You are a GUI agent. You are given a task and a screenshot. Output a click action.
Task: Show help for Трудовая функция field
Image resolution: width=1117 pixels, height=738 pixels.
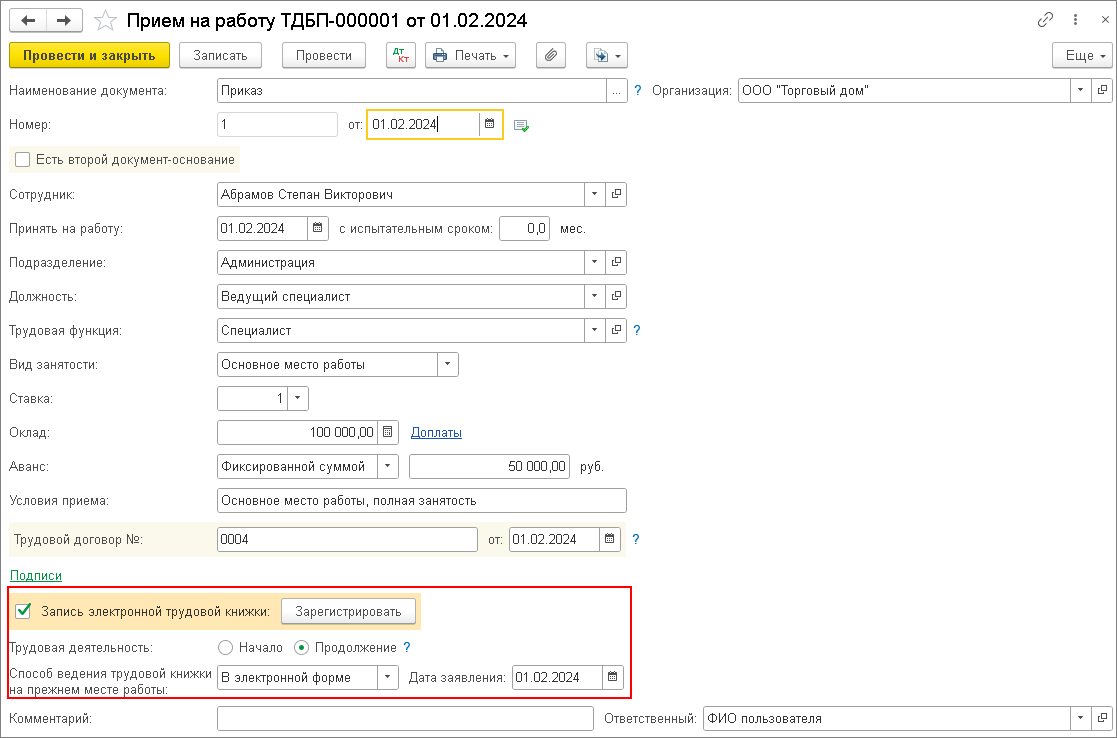pos(637,331)
